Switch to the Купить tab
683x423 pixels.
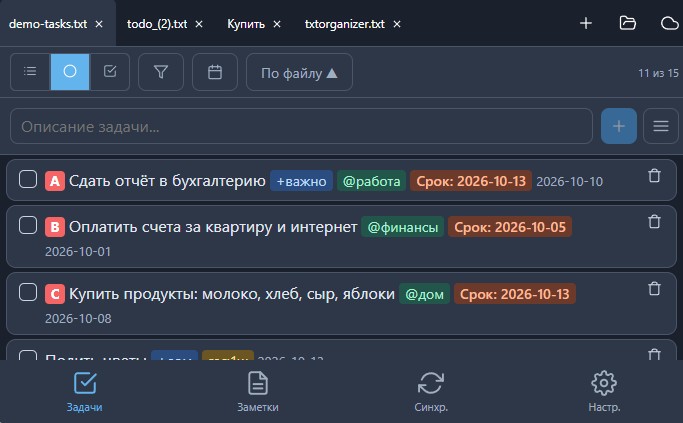[x=246, y=24]
